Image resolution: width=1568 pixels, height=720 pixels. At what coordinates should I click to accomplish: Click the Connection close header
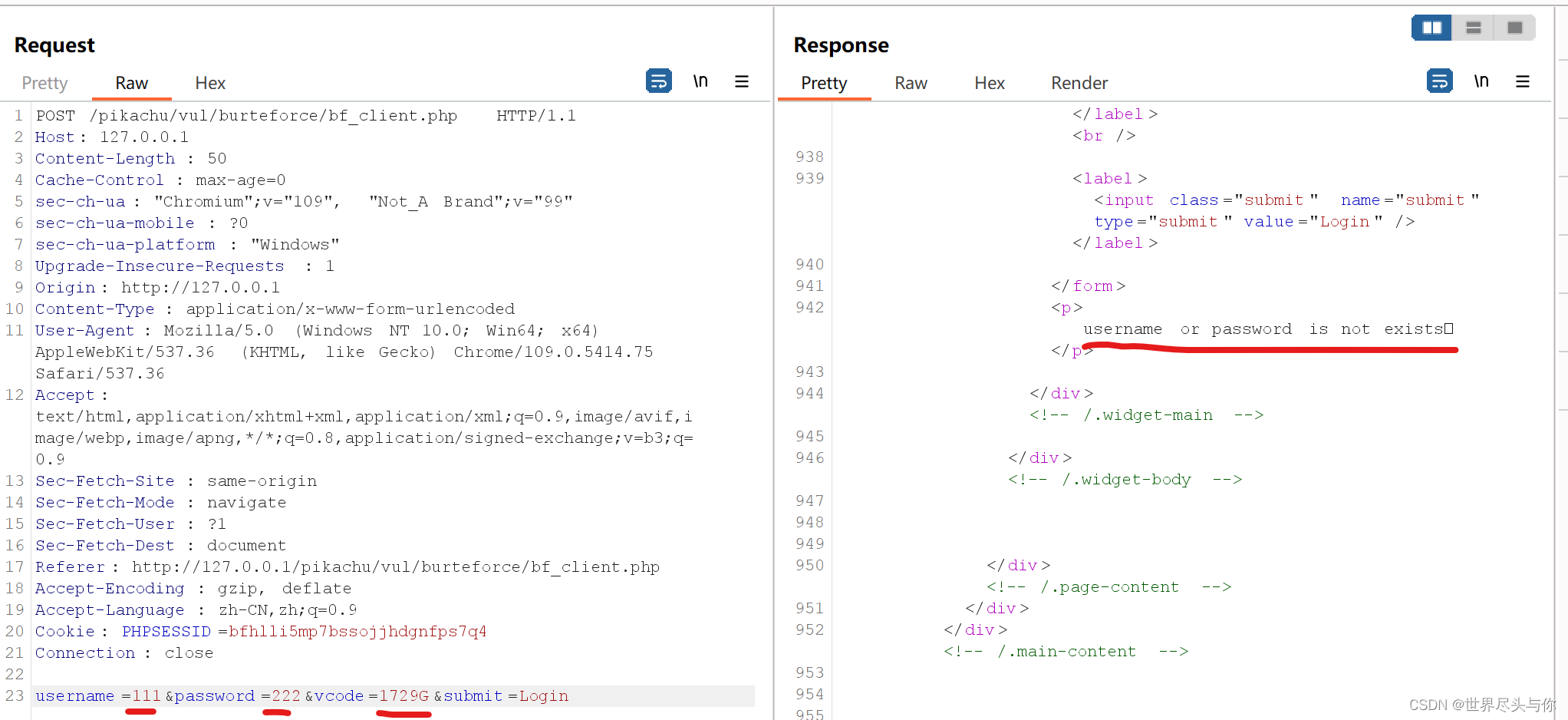124,653
